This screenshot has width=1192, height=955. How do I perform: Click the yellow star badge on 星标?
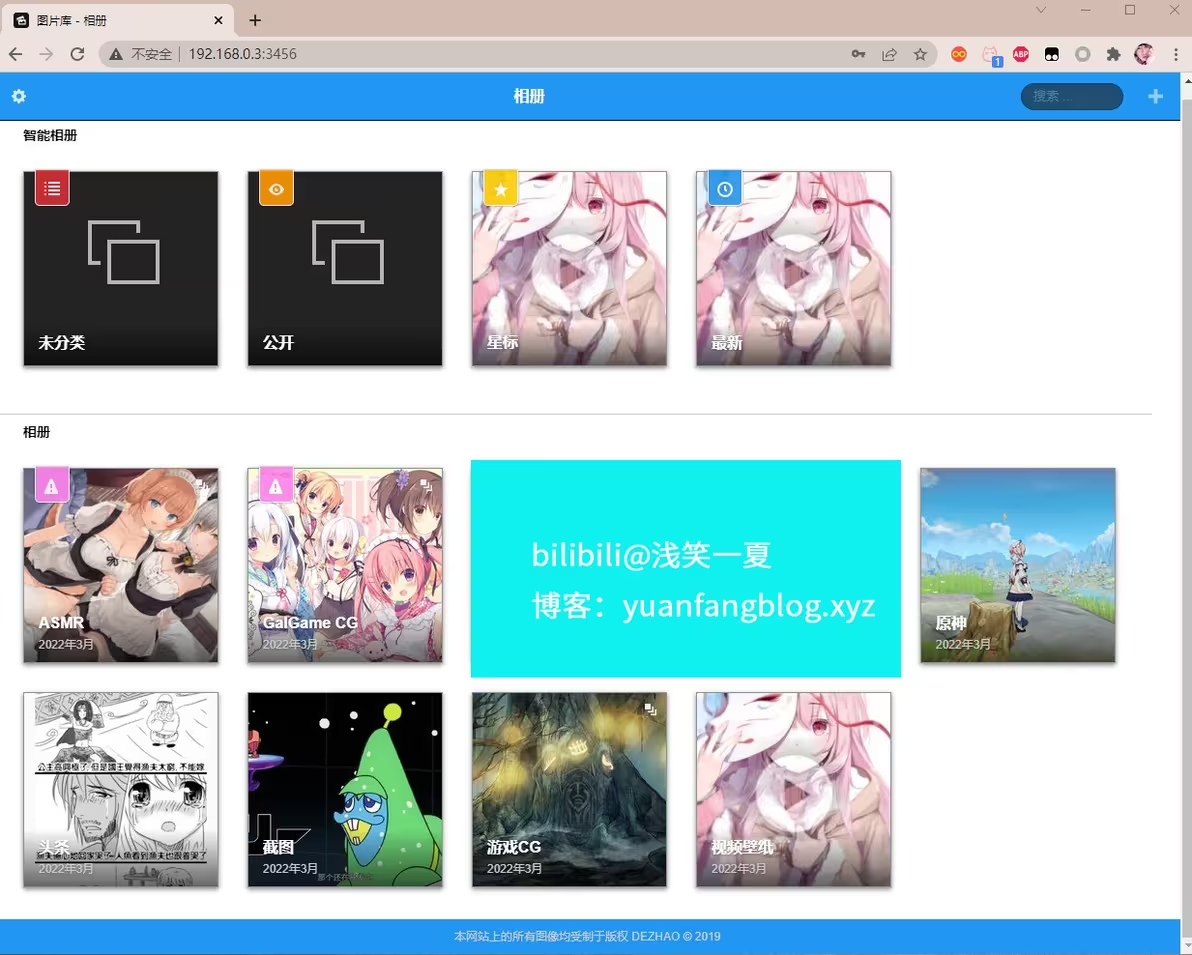click(500, 188)
